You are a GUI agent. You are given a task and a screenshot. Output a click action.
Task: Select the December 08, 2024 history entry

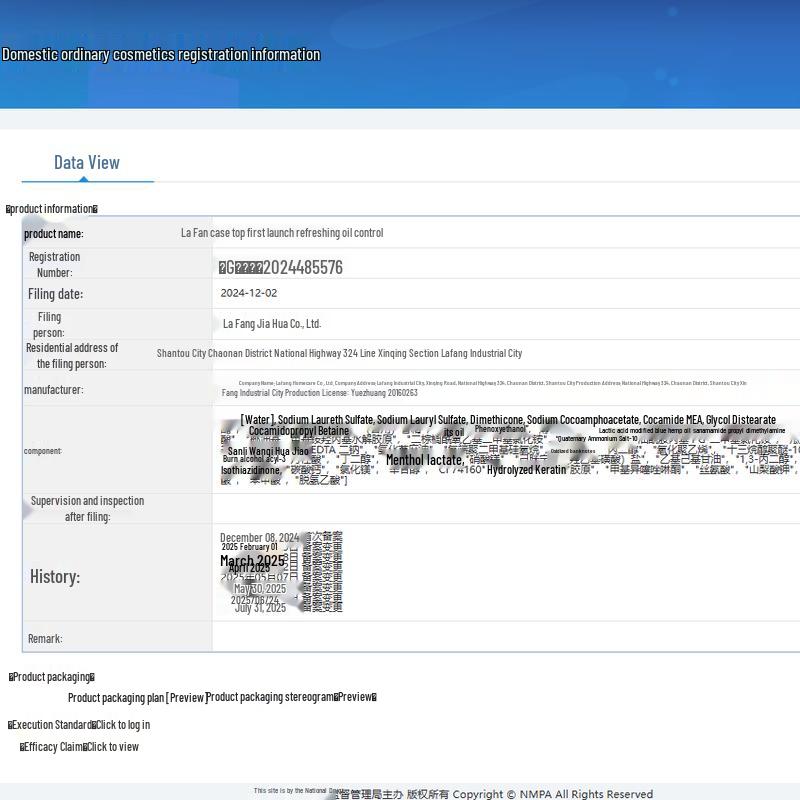259,538
